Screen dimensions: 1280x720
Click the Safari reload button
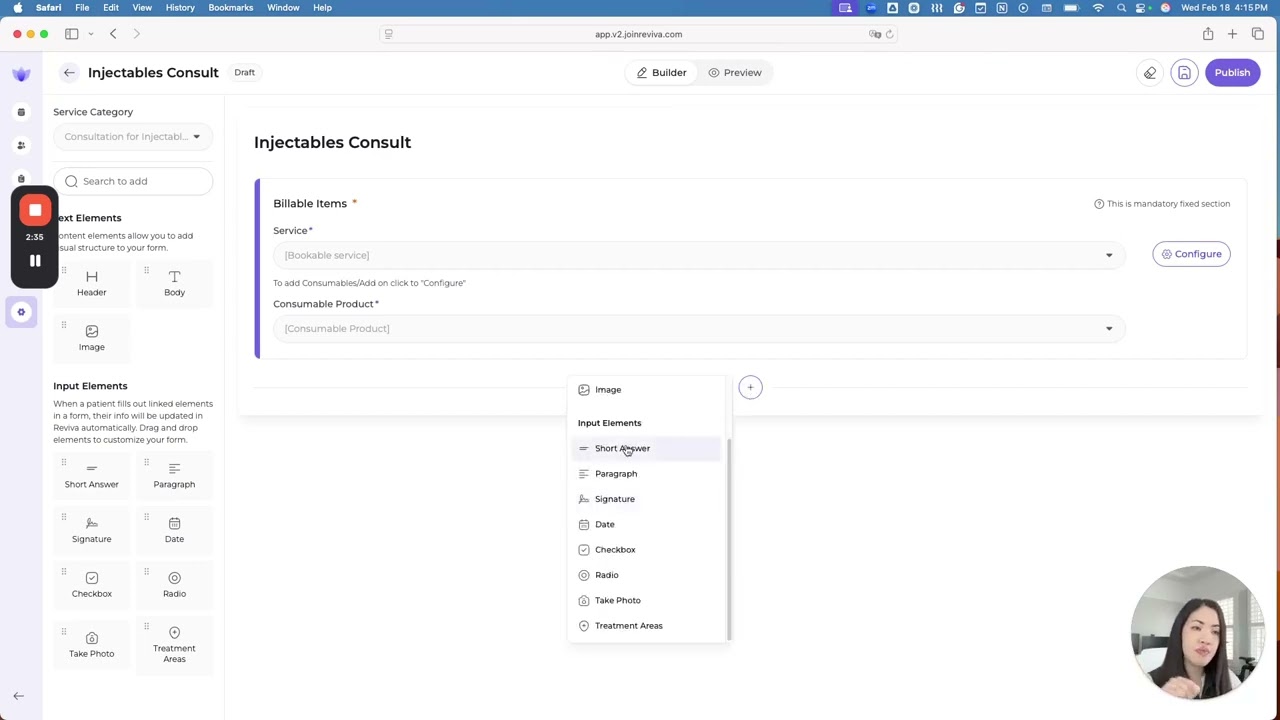coord(889,34)
